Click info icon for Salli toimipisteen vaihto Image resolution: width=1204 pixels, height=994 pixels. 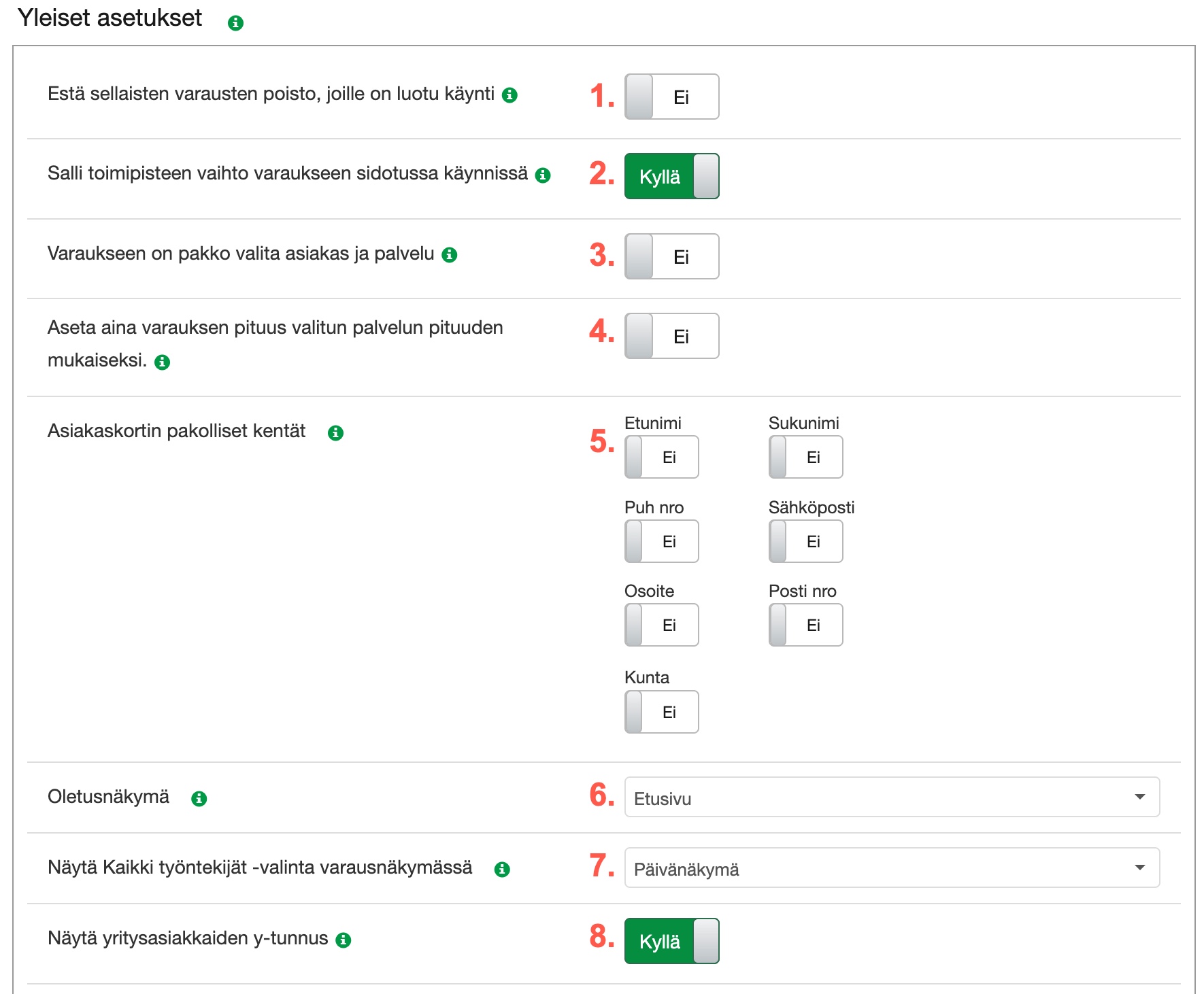pyautogui.click(x=543, y=175)
